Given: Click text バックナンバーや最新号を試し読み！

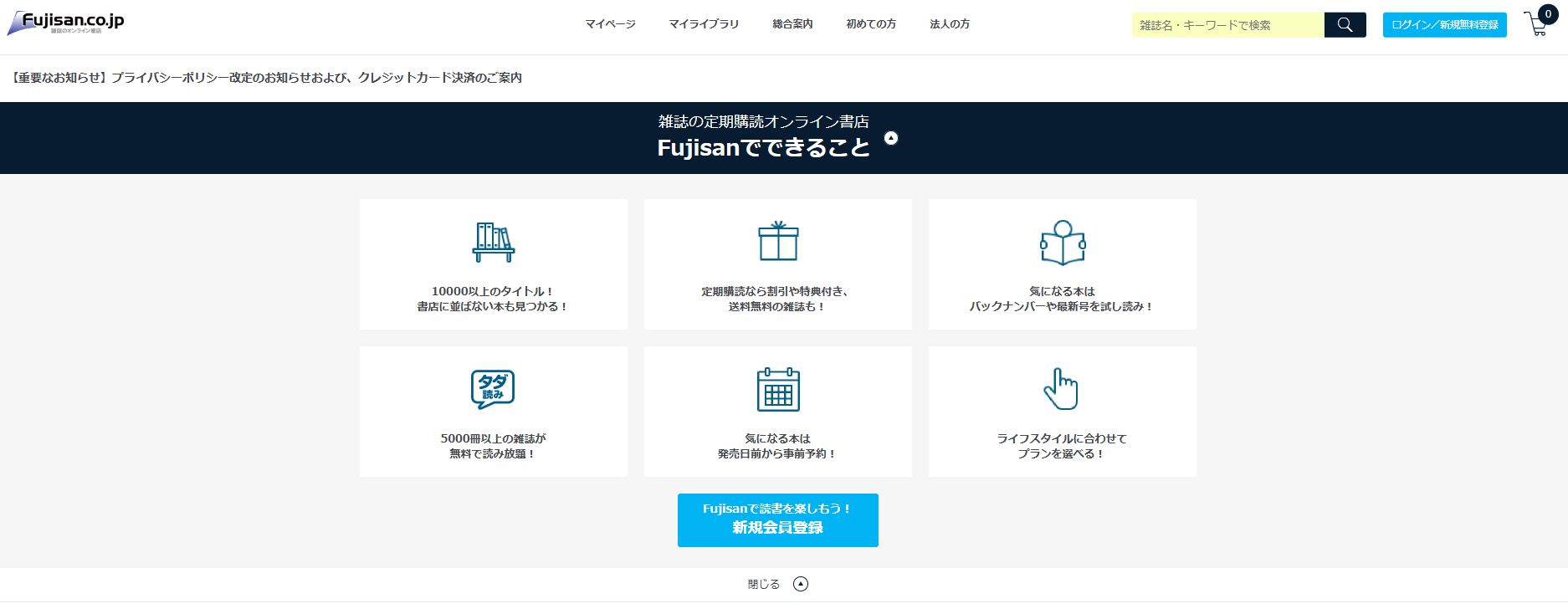Looking at the screenshot, I should (x=1062, y=307).
